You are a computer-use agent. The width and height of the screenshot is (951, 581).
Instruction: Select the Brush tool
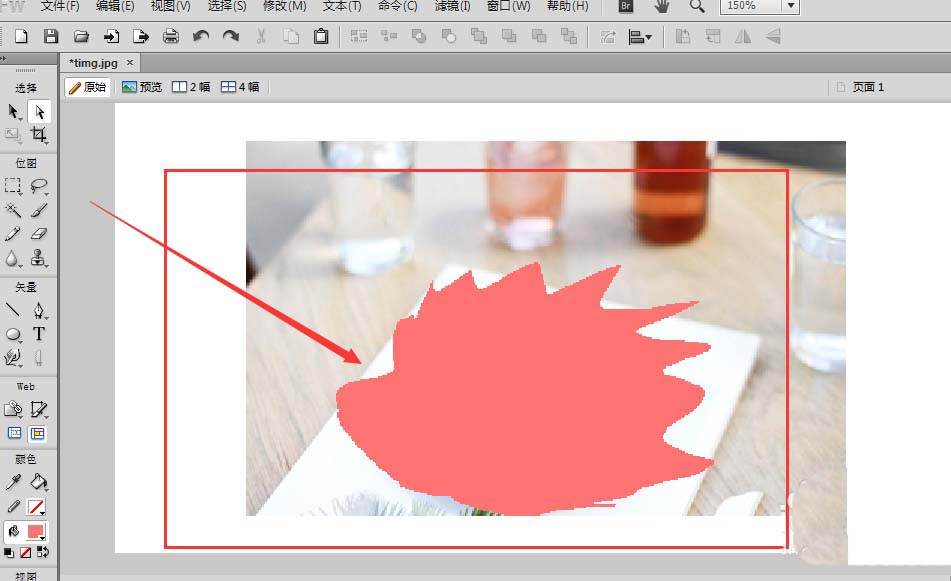[39, 210]
